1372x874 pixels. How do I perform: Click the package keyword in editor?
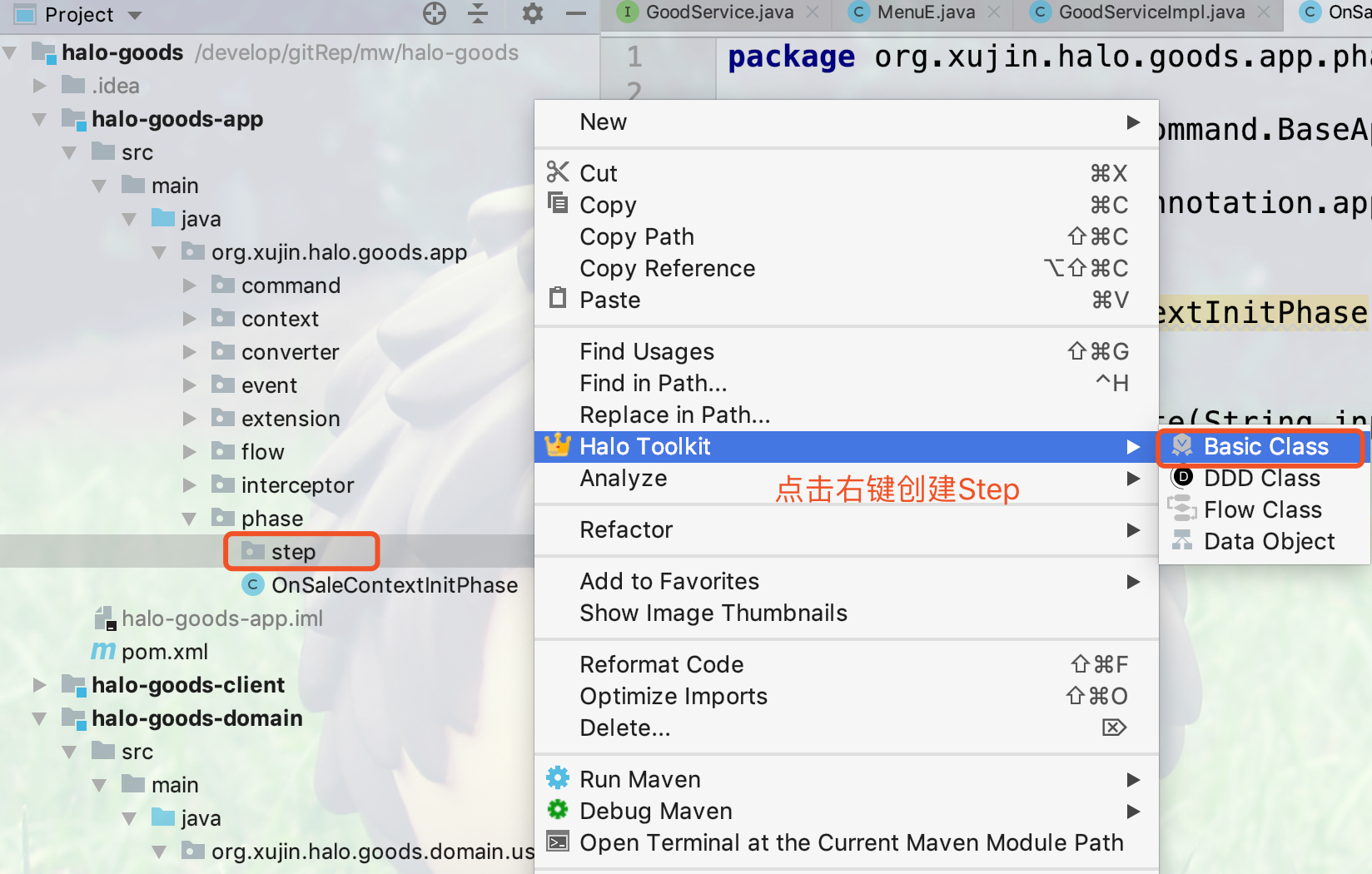point(791,57)
